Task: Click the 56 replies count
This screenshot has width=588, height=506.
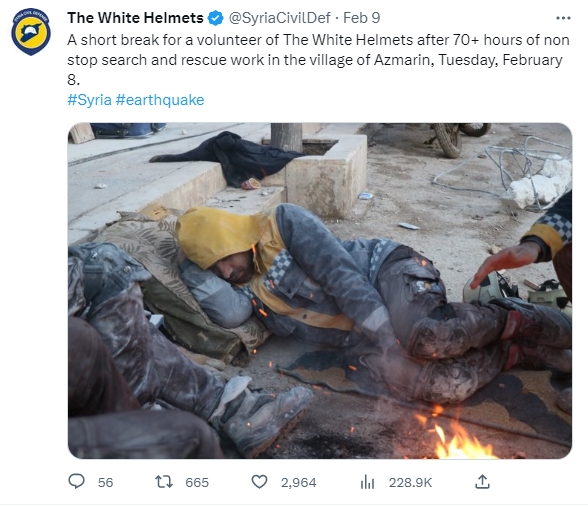Action: point(105,482)
